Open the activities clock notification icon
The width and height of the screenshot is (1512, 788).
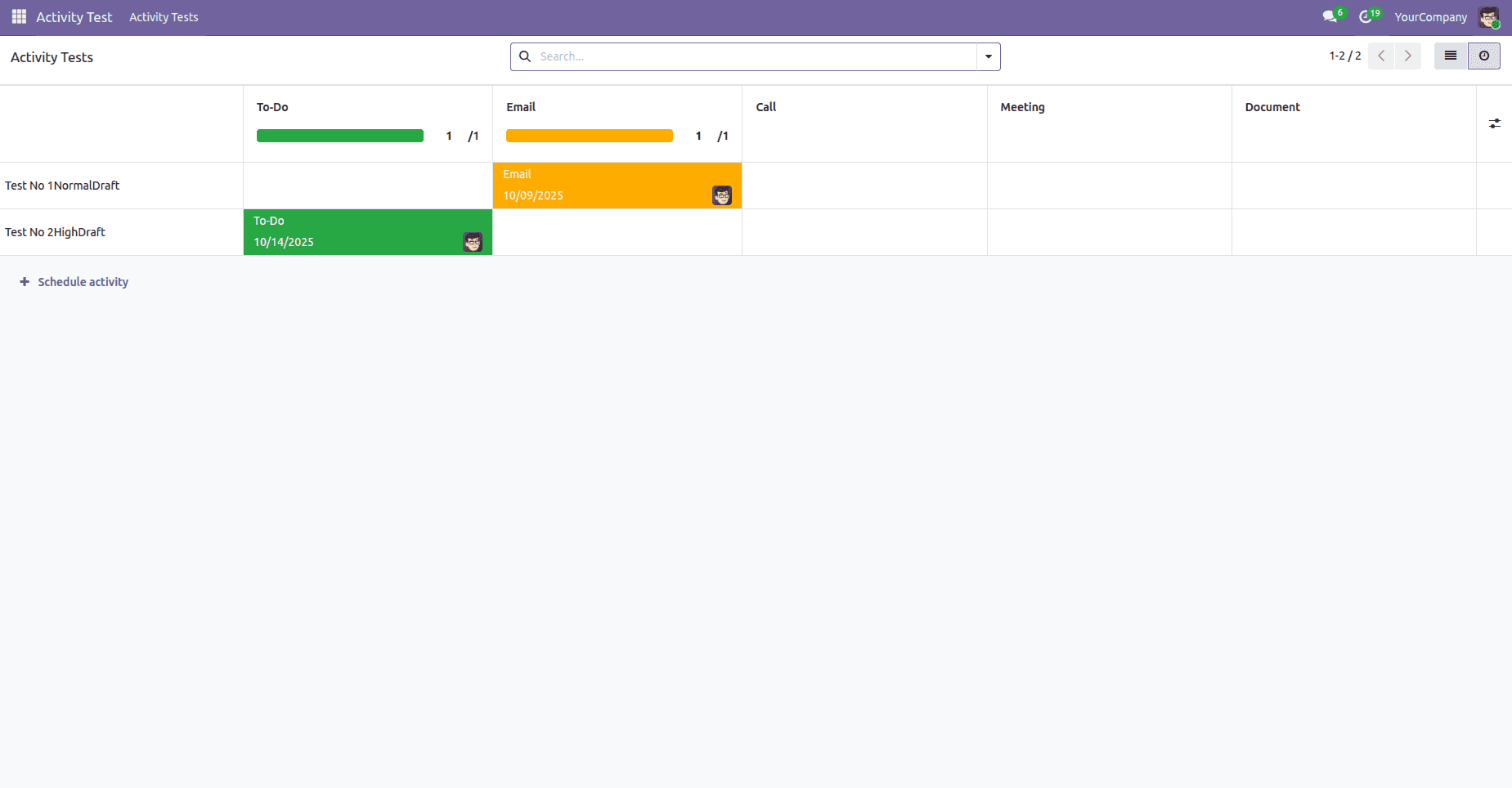pyautogui.click(x=1366, y=16)
